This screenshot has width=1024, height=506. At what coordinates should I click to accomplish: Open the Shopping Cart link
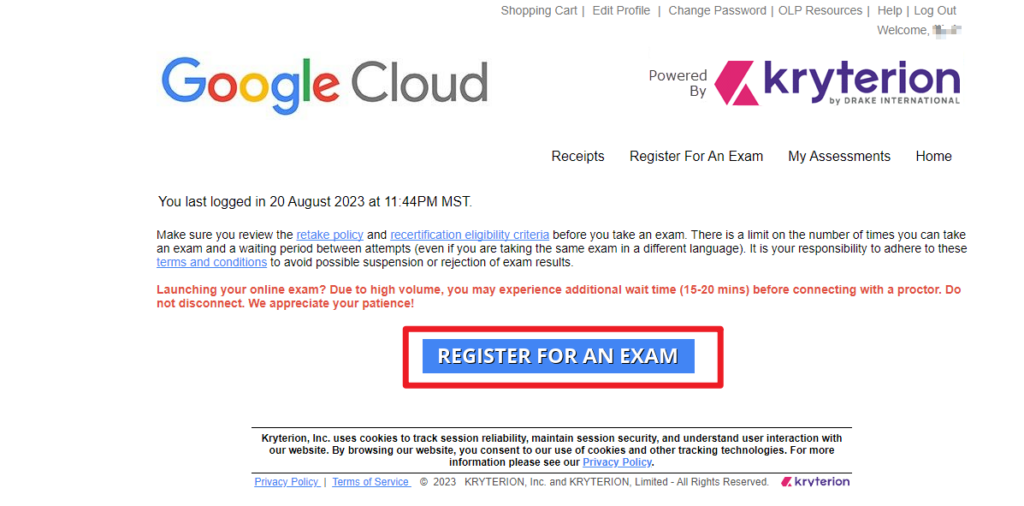[x=539, y=11]
